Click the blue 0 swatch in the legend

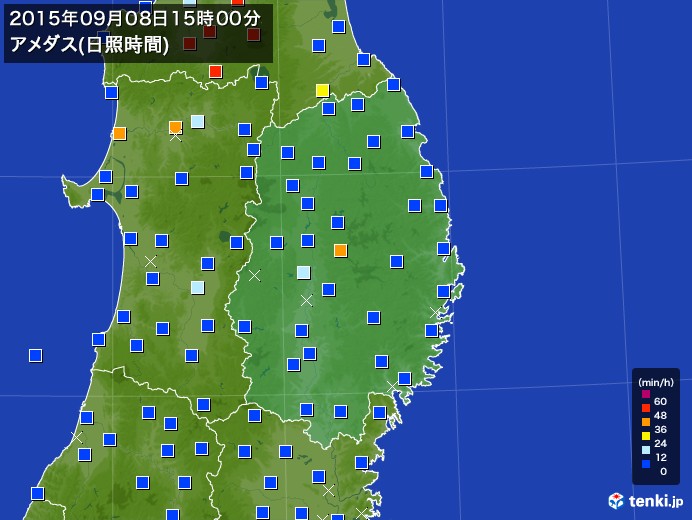pos(646,464)
